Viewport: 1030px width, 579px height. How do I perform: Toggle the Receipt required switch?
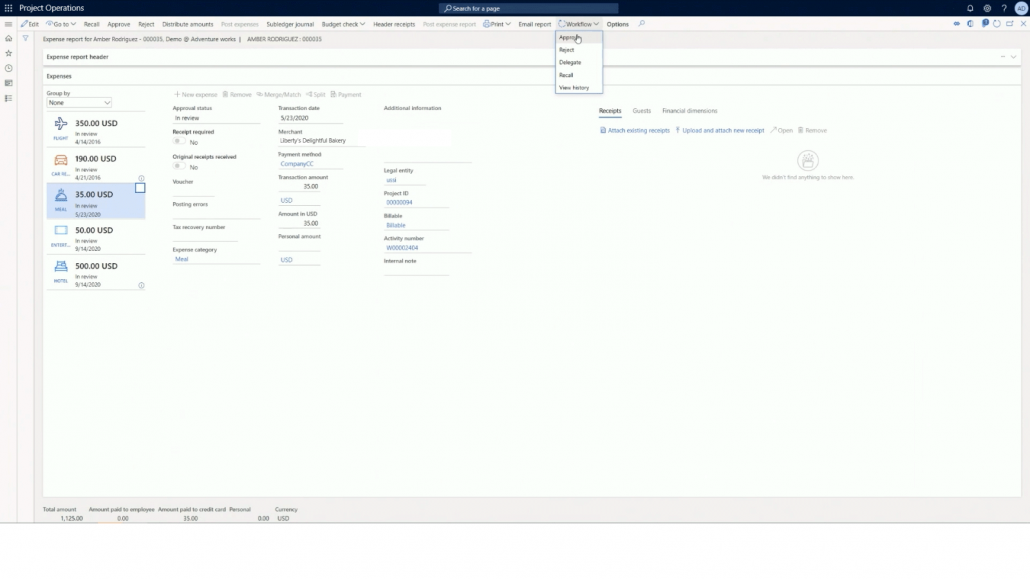178,140
